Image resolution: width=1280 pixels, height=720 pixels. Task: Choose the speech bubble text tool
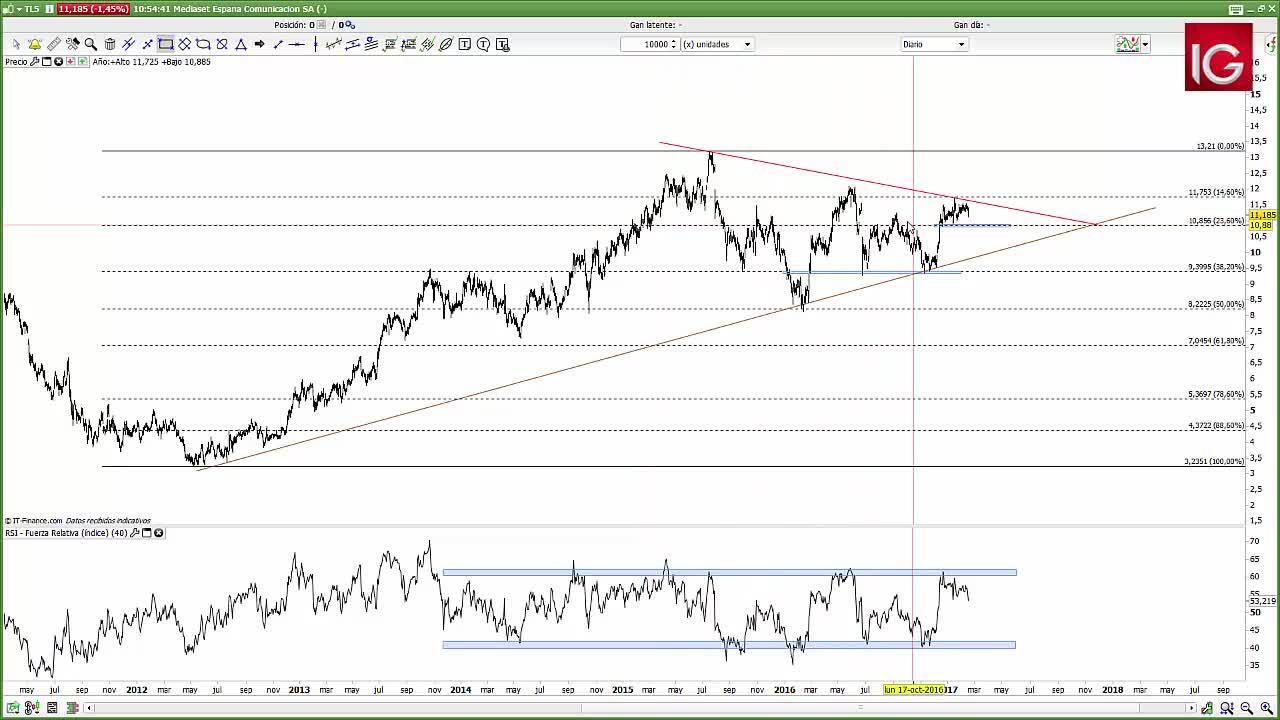(x=483, y=44)
